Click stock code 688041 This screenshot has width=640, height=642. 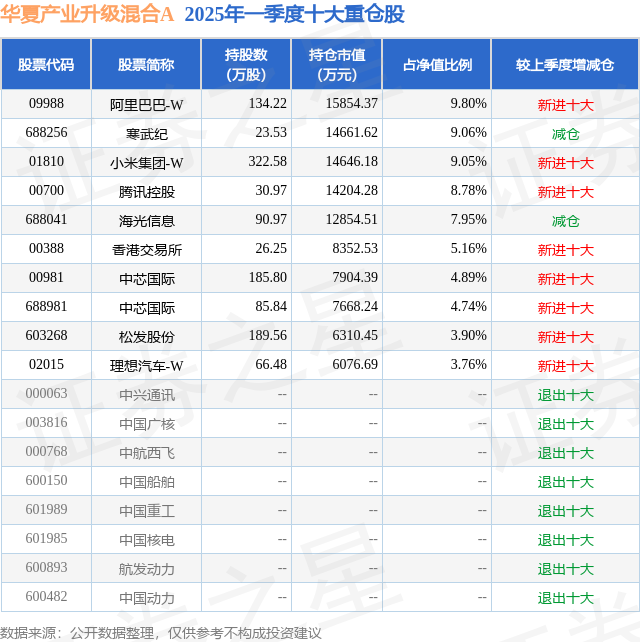(46, 219)
